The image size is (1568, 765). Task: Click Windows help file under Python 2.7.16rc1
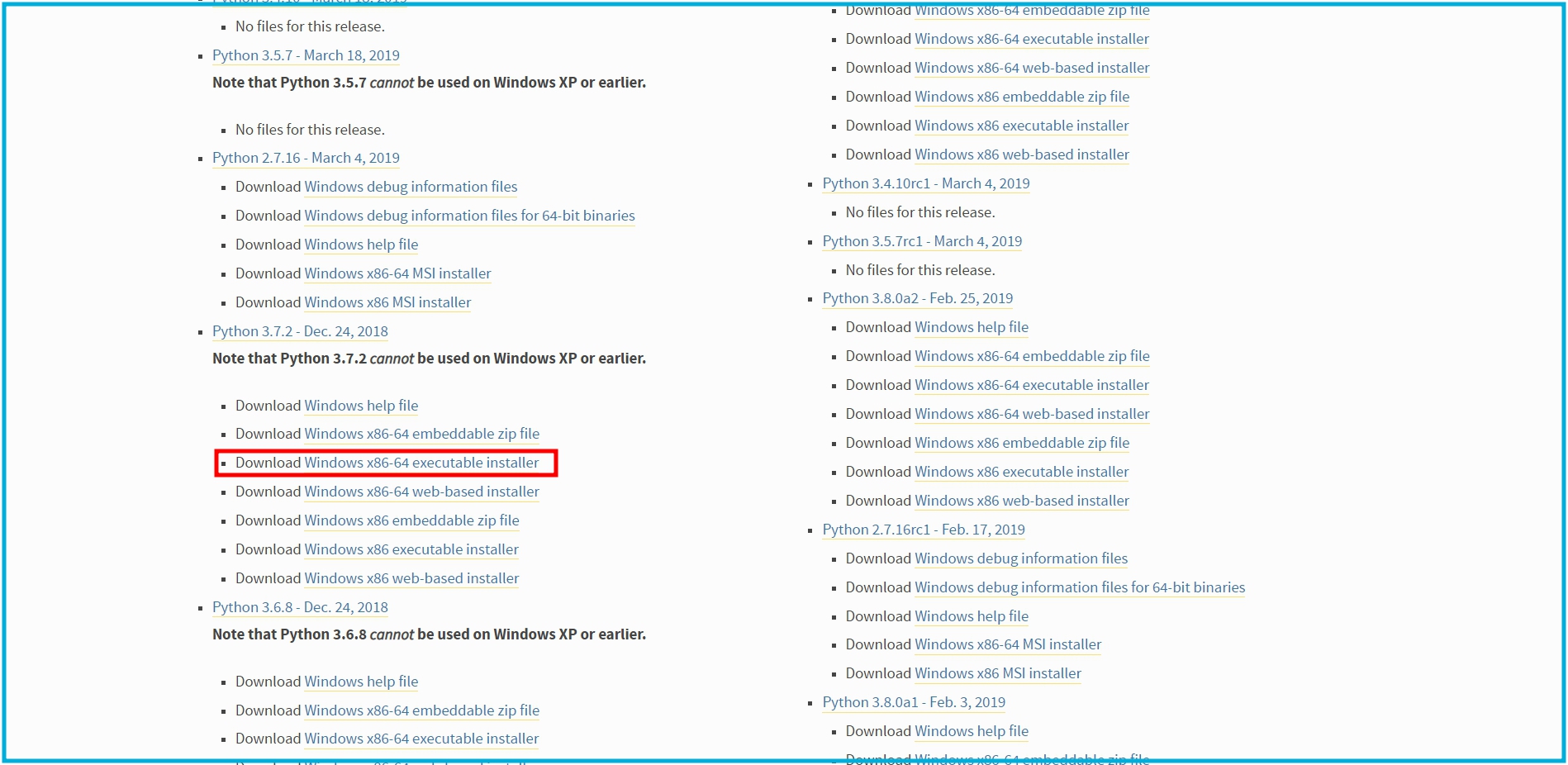coord(972,616)
